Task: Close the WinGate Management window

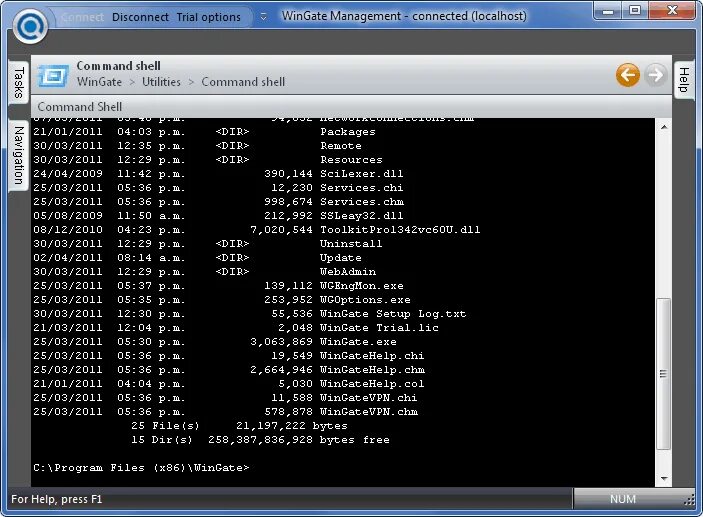Action: pos(672,10)
